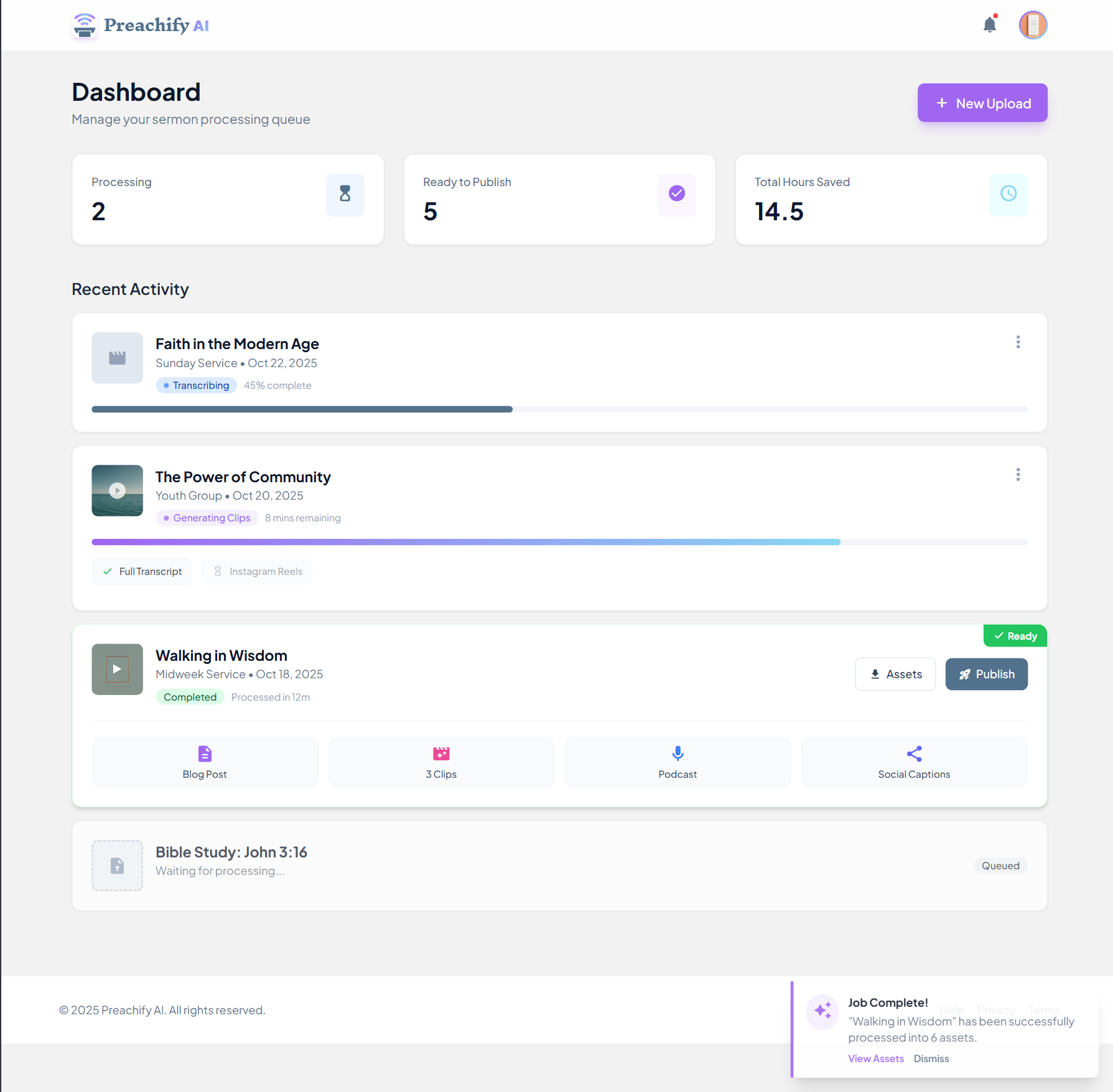Toggle the Full Transcript chip

[x=142, y=571]
